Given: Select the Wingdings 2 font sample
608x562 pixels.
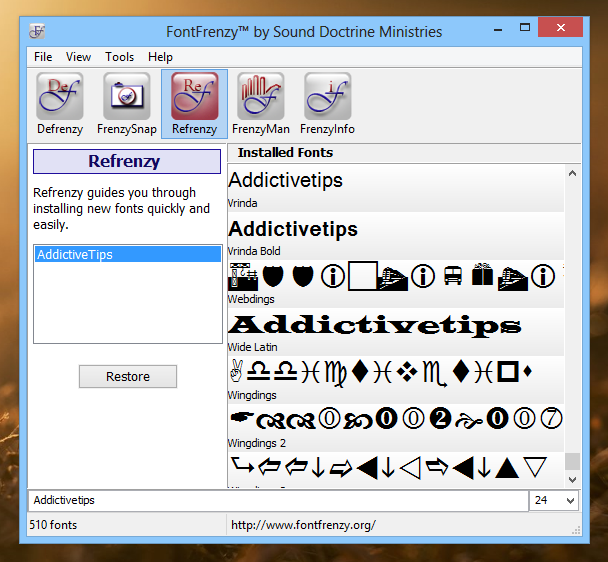Looking at the screenshot, I should [x=396, y=428].
